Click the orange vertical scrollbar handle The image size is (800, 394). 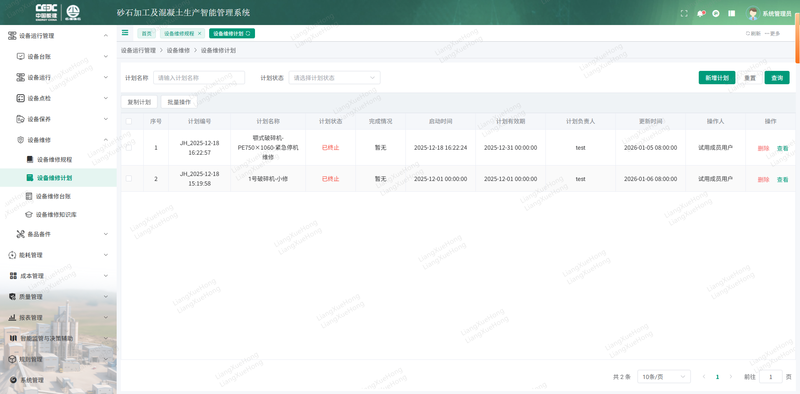click(x=797, y=38)
